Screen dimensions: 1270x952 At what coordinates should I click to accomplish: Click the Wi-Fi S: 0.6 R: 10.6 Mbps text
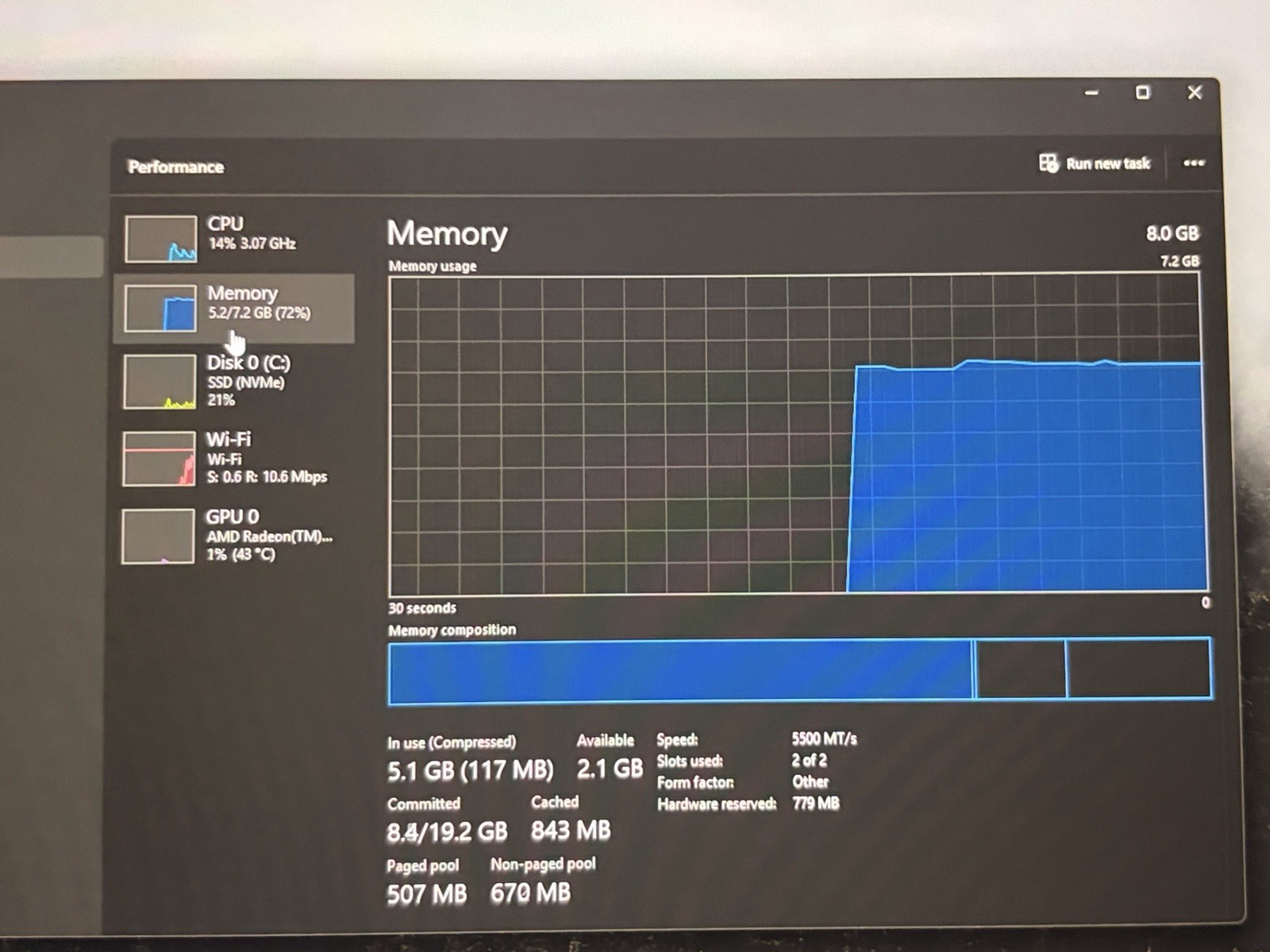[267, 477]
